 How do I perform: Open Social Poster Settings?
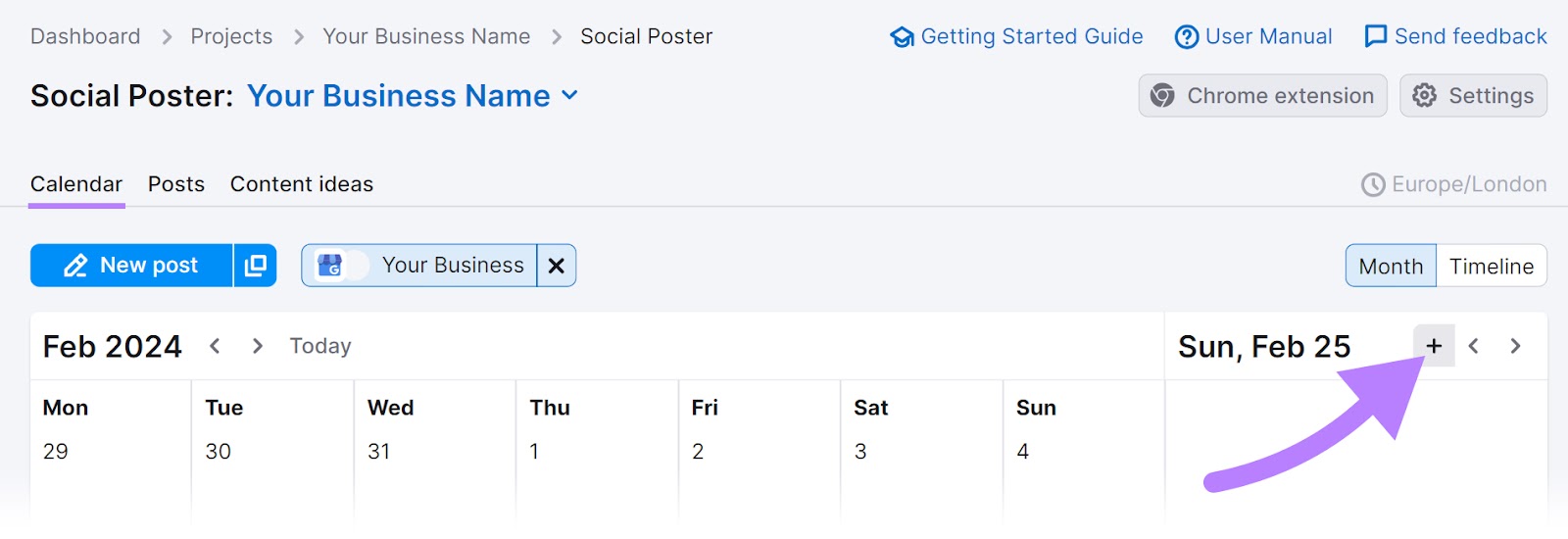pos(1473,96)
